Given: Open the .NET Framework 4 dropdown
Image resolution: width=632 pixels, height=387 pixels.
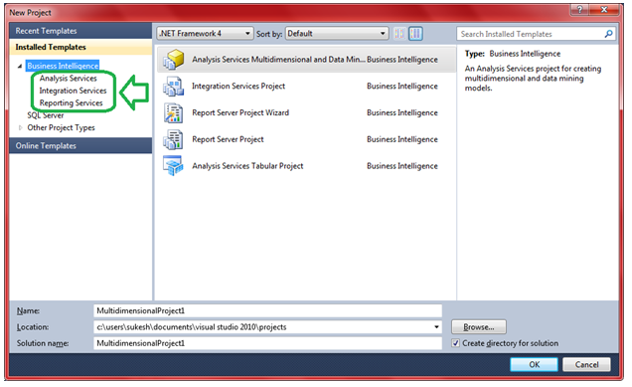Looking at the screenshot, I should point(205,33).
